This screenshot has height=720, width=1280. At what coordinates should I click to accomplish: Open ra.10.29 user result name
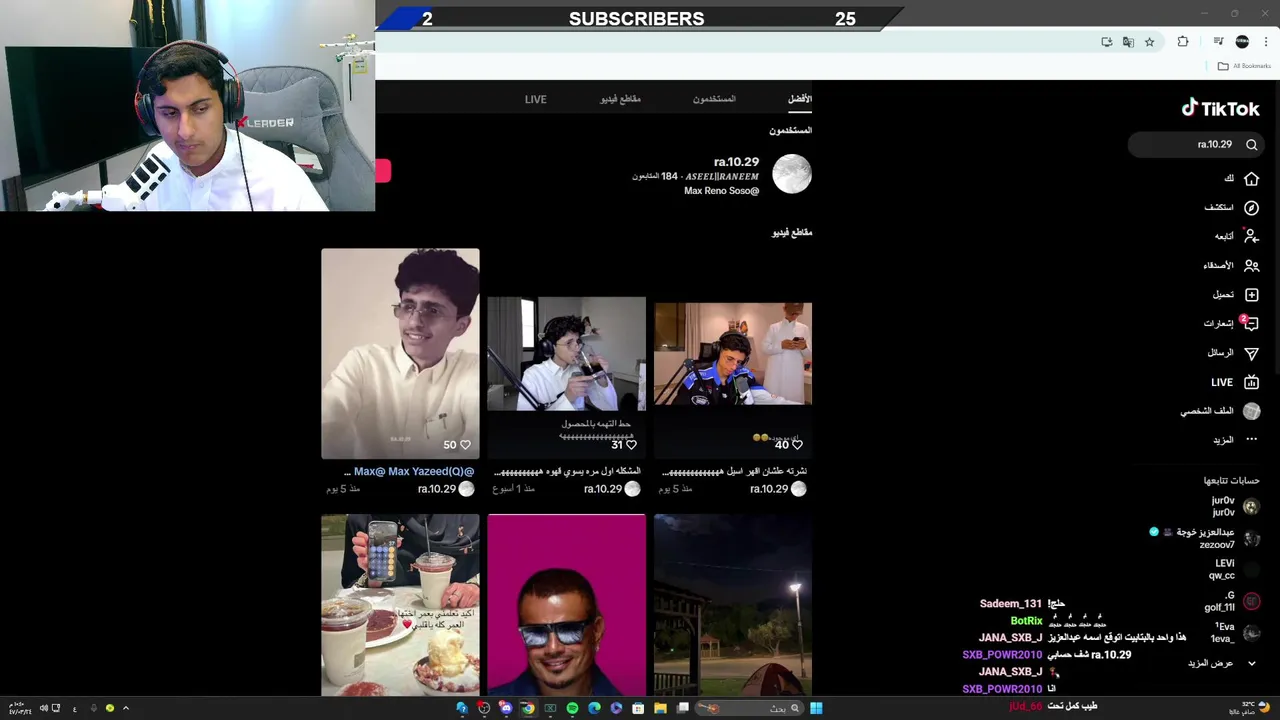[x=736, y=162]
